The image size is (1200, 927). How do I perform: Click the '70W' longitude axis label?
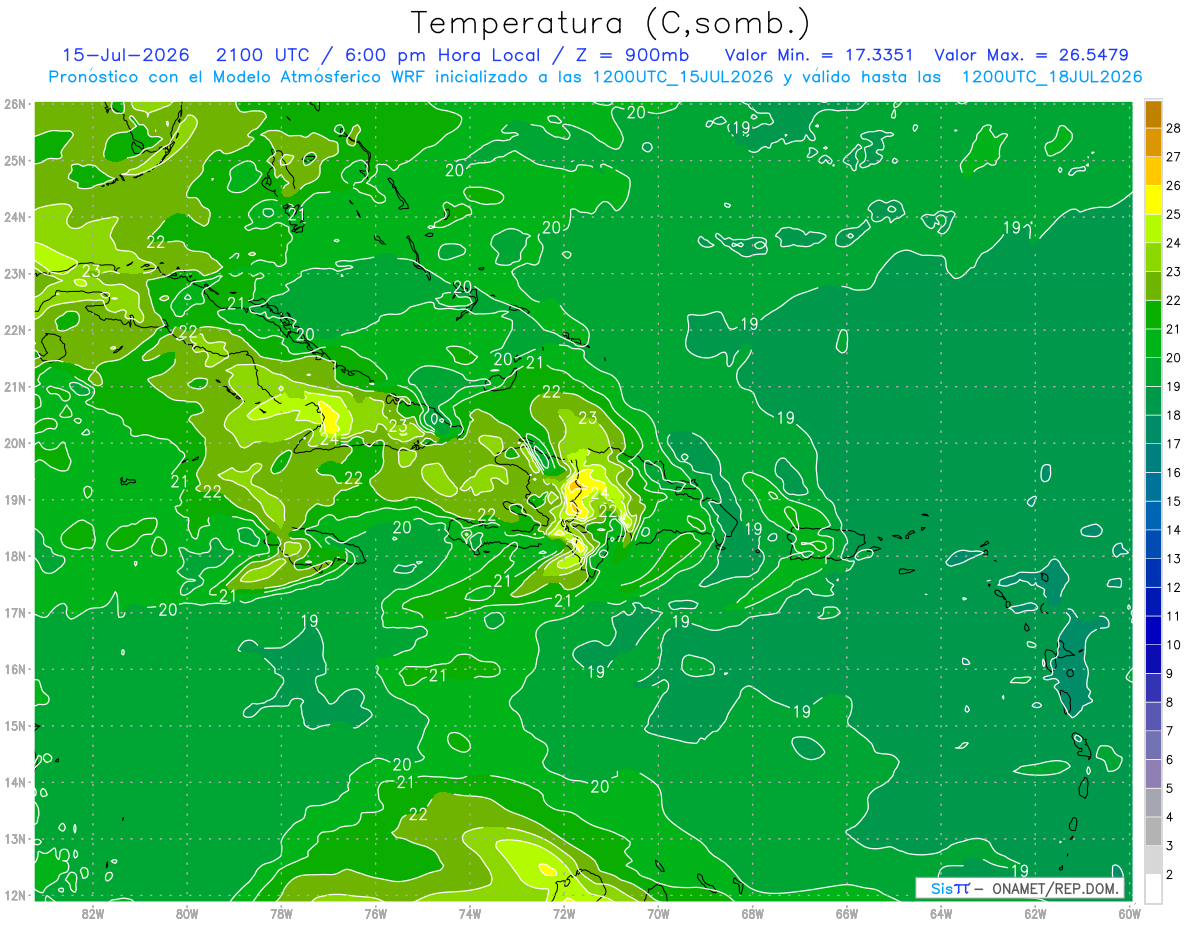click(x=658, y=913)
